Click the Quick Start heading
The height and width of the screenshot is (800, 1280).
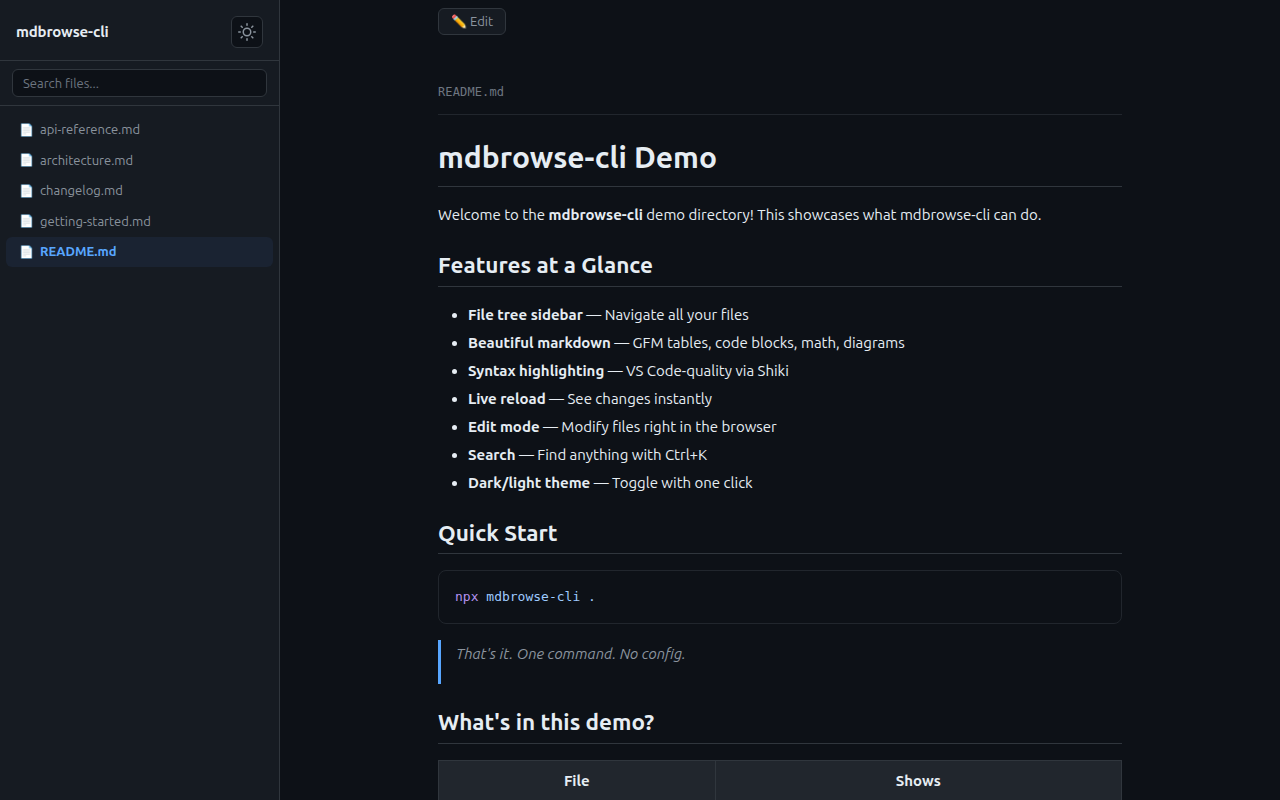497,533
